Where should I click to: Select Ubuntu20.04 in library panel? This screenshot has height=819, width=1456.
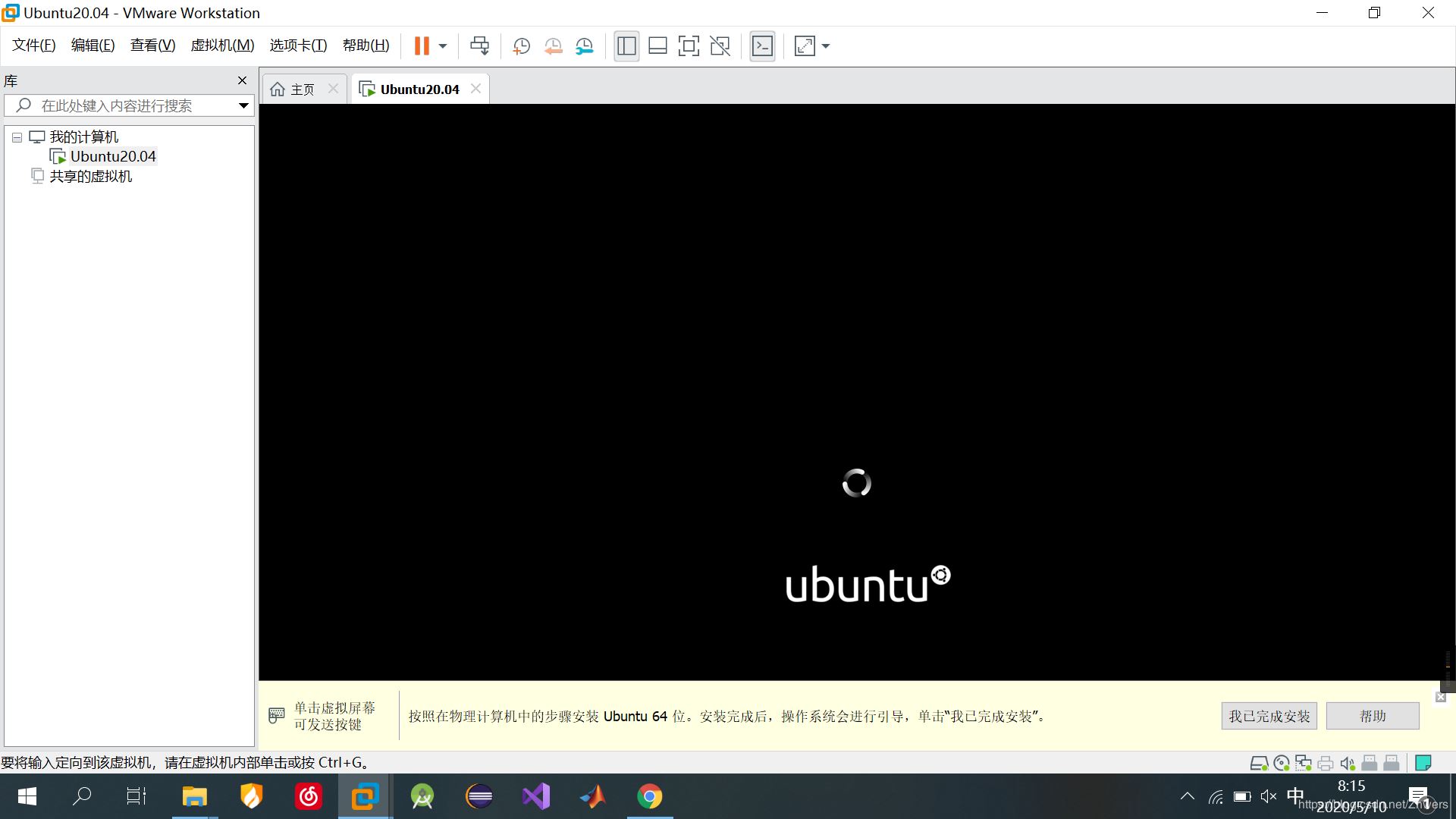[113, 155]
